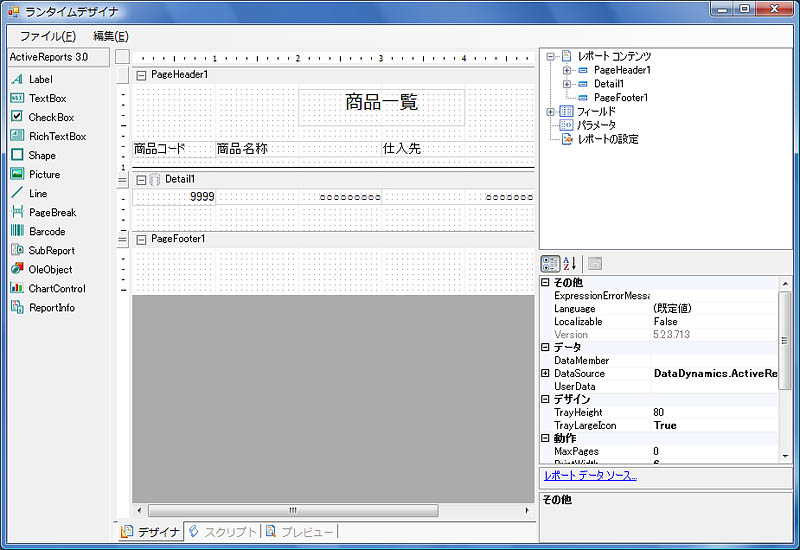Click the TrayLargeIcon True value
This screenshot has width=800, height=550.
pos(714,425)
